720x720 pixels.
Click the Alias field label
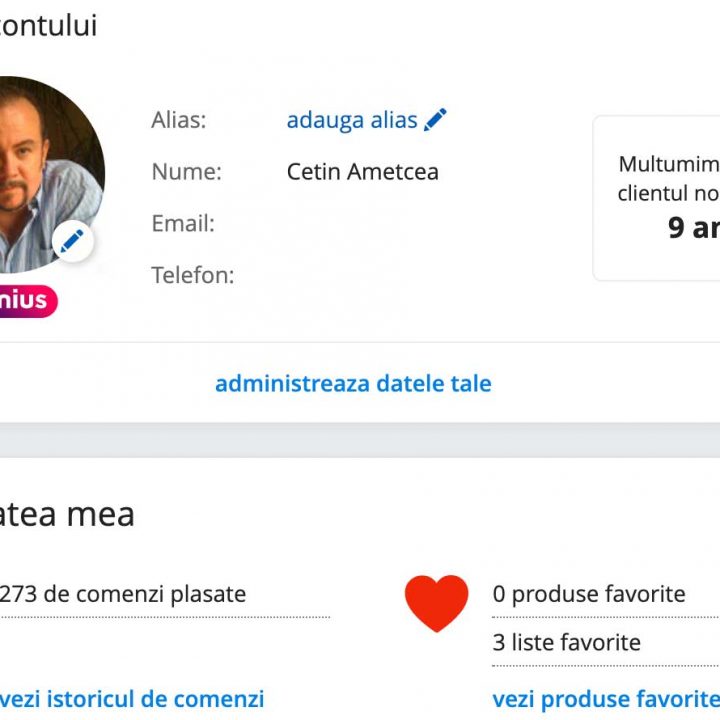[179, 120]
